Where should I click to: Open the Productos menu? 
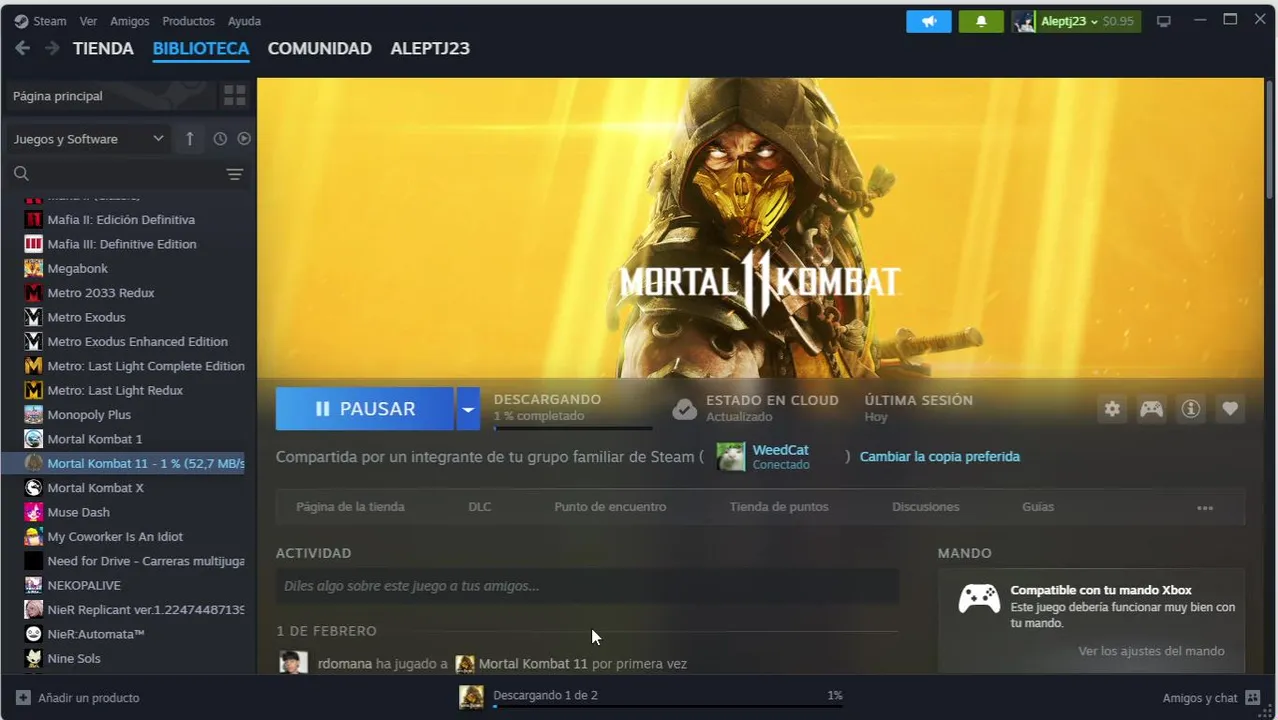188,21
